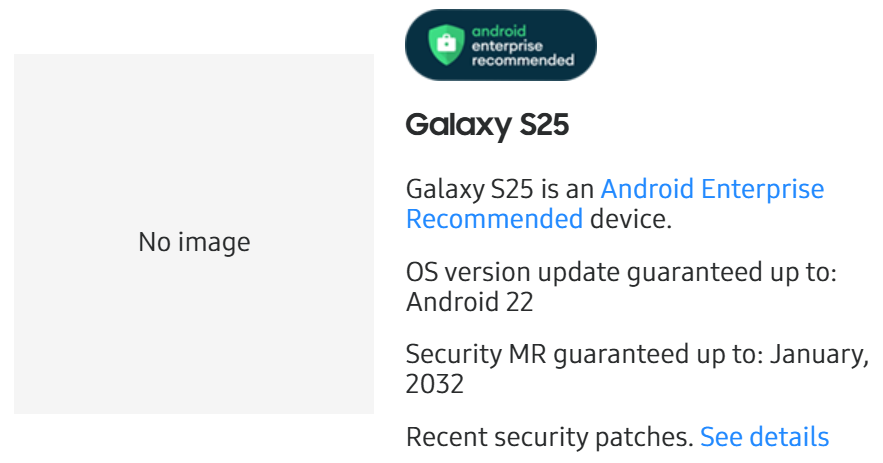Click the 'Android 22' version text

click(469, 302)
